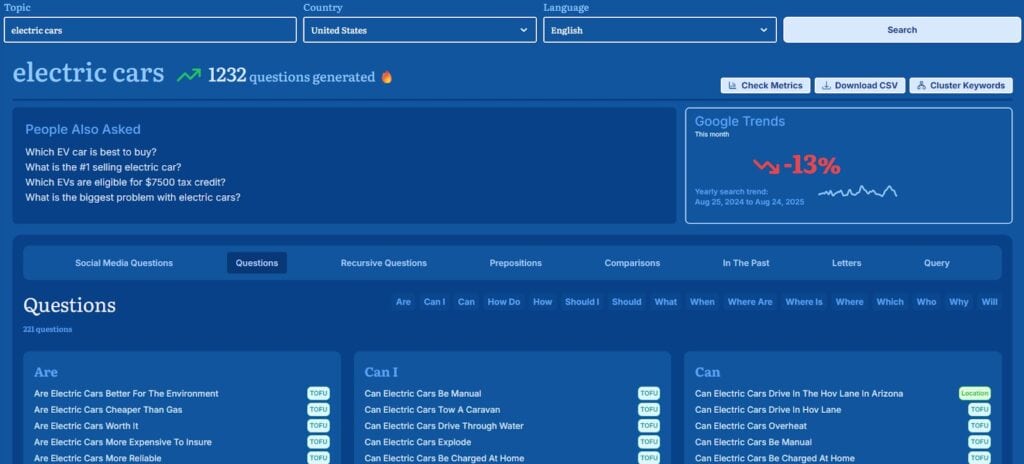Select the Should I filter link
This screenshot has width=1024, height=464.
581,302
